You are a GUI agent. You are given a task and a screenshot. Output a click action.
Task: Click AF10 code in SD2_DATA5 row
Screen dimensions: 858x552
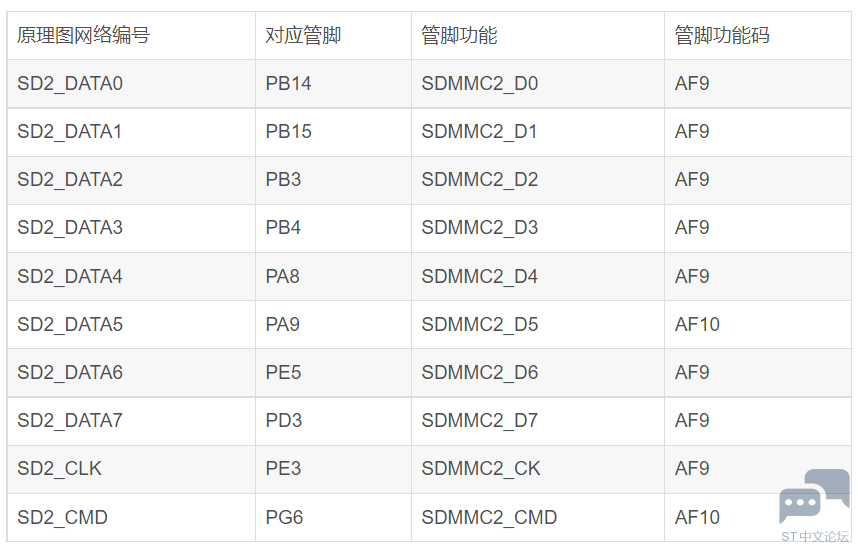(697, 324)
